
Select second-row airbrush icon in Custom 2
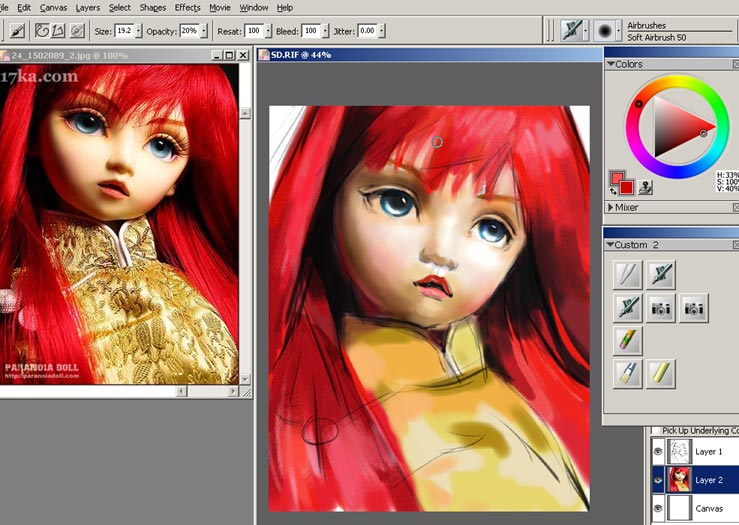627,308
